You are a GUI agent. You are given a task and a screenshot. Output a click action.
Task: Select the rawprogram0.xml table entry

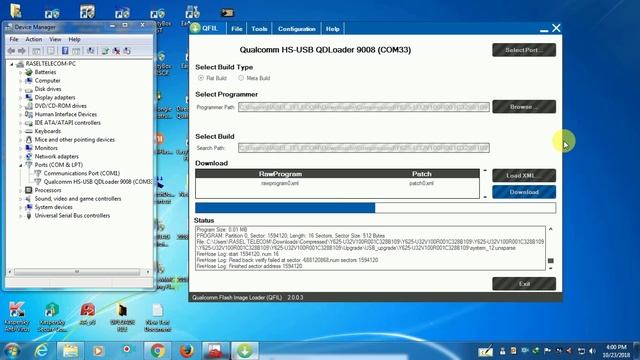(280, 183)
